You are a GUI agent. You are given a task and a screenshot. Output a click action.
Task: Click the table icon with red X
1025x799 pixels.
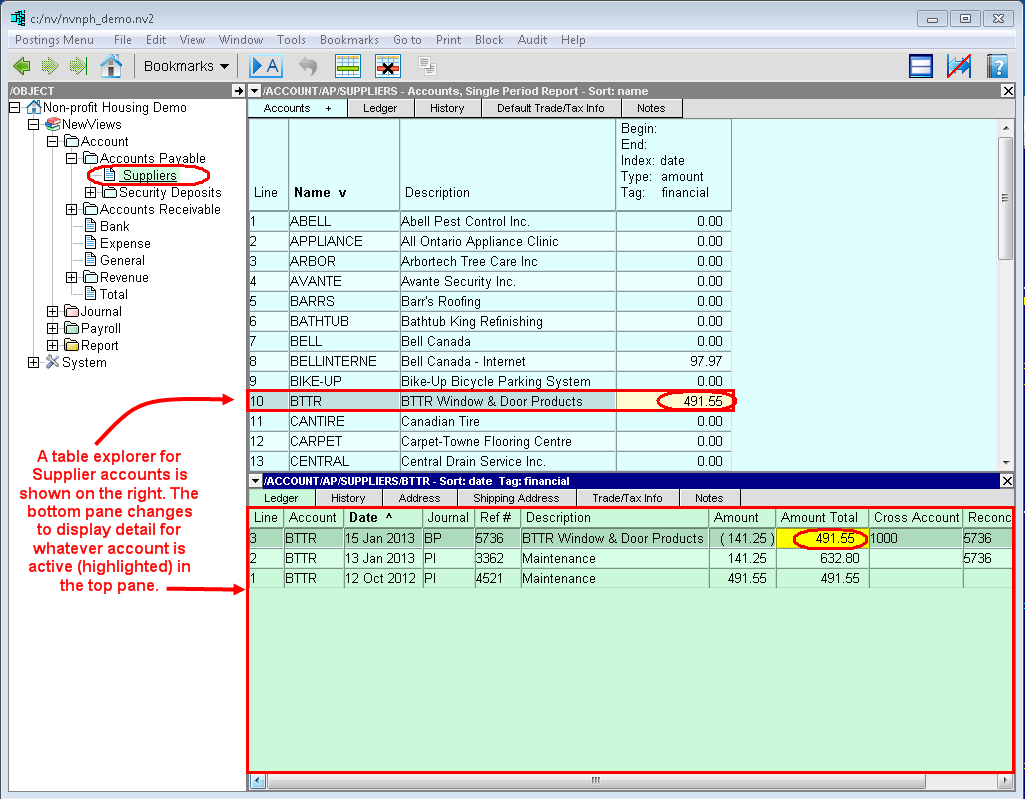point(388,66)
